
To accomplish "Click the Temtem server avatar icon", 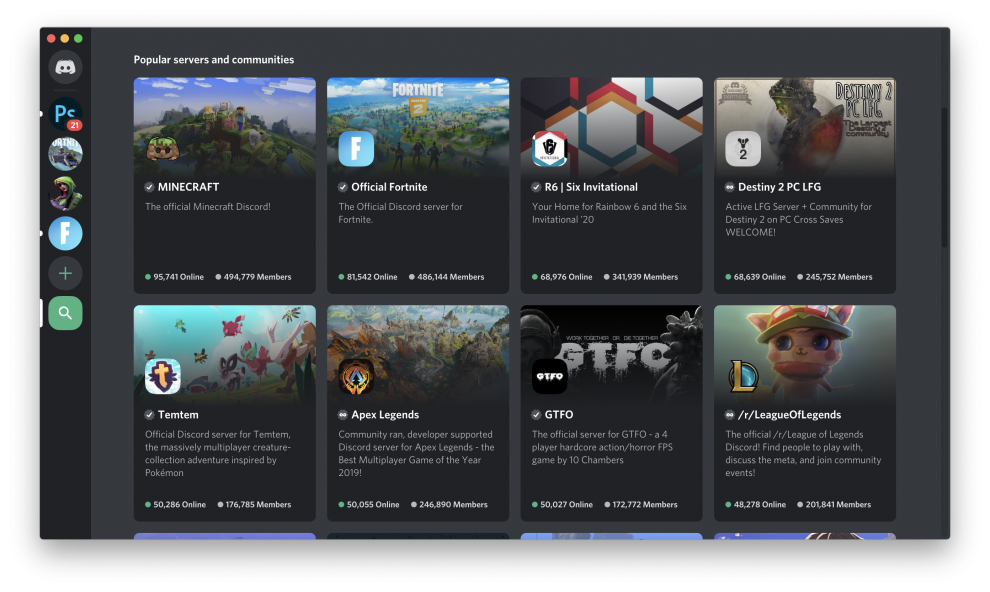I will point(163,377).
